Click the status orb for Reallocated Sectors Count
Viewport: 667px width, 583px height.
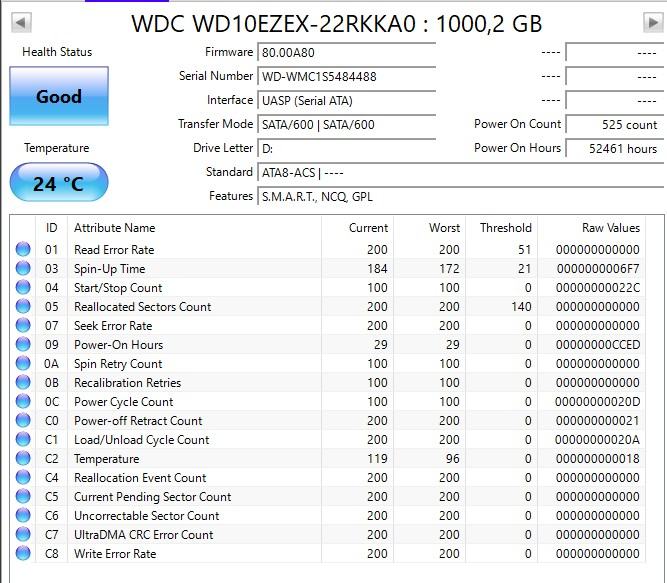pos(23,306)
